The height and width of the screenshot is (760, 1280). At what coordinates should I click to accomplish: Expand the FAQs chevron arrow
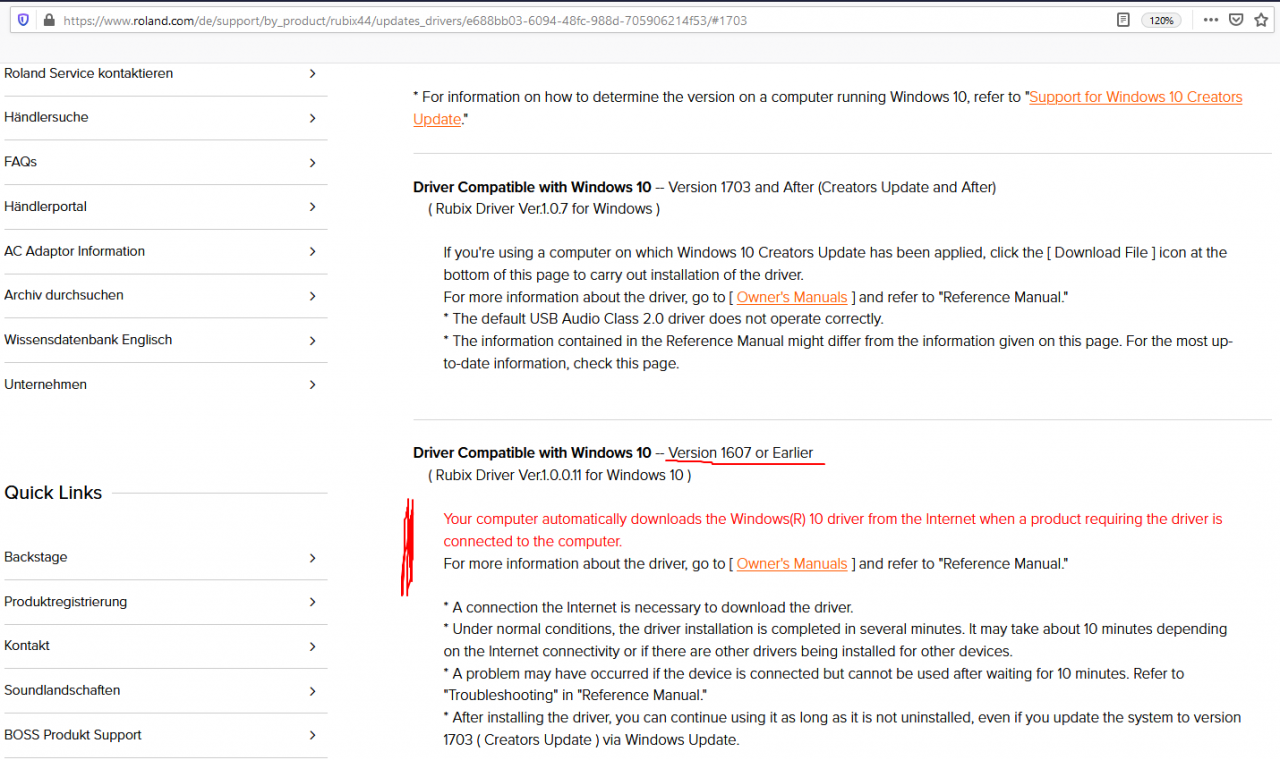[x=313, y=162]
